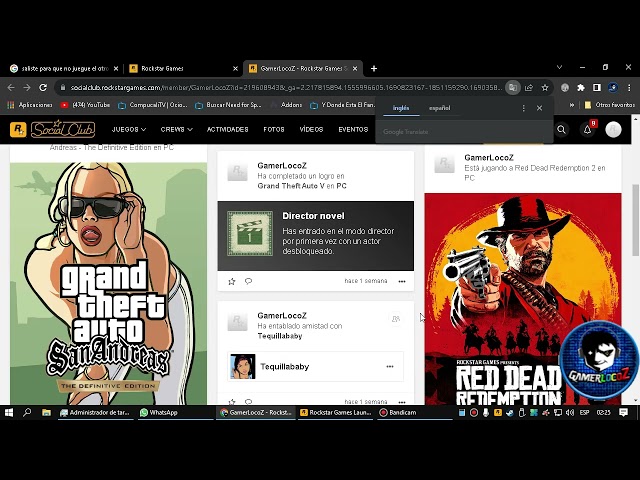Open Administrador de tareas from the taskbar
The image size is (640, 480).
95,413
